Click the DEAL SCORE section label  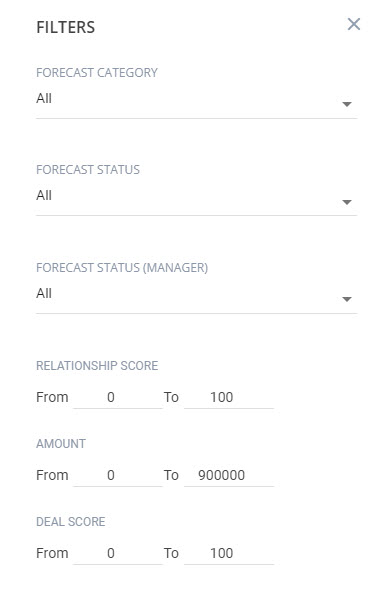point(71,521)
